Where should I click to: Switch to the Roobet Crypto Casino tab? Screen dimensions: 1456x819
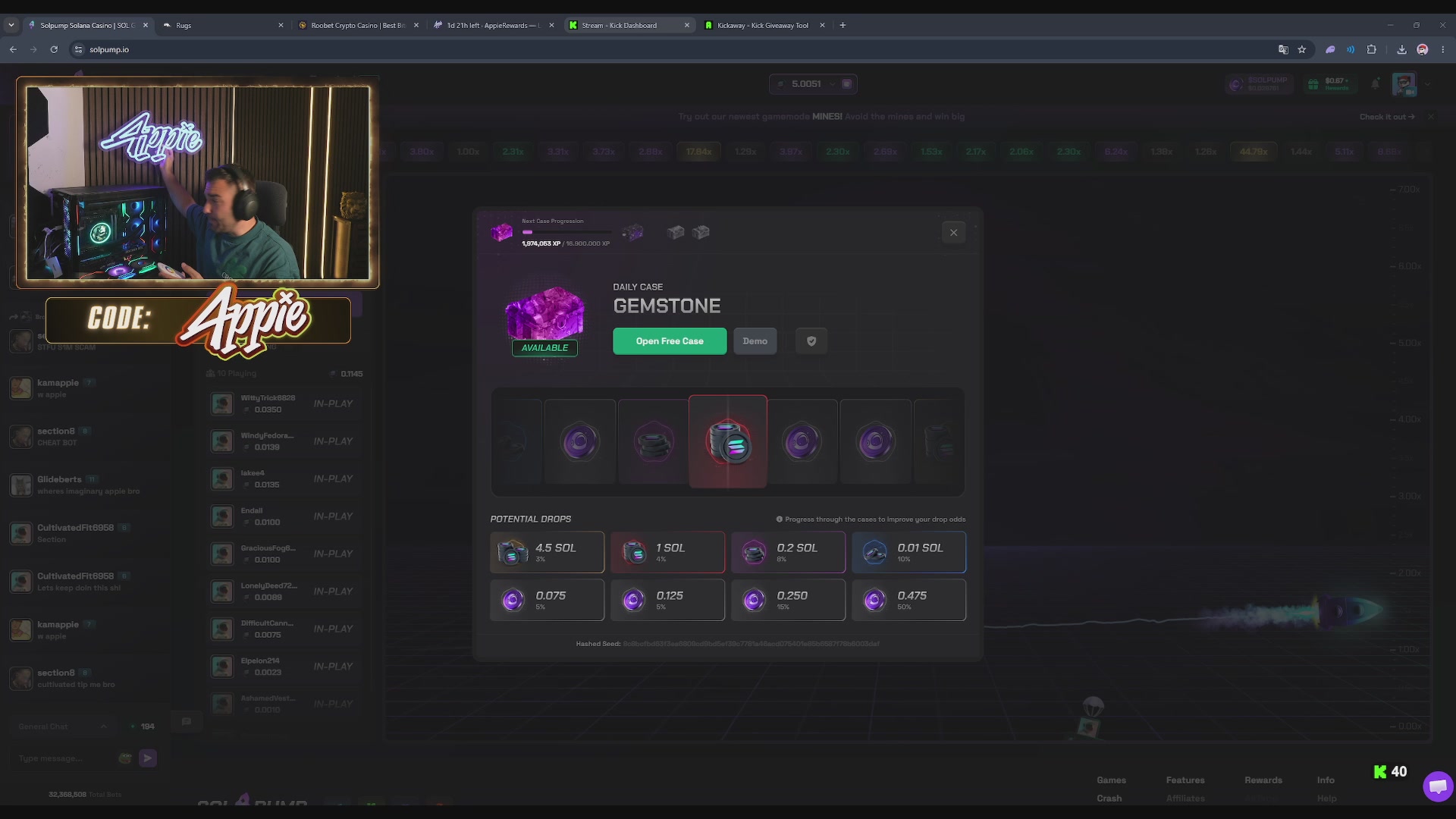click(x=358, y=25)
